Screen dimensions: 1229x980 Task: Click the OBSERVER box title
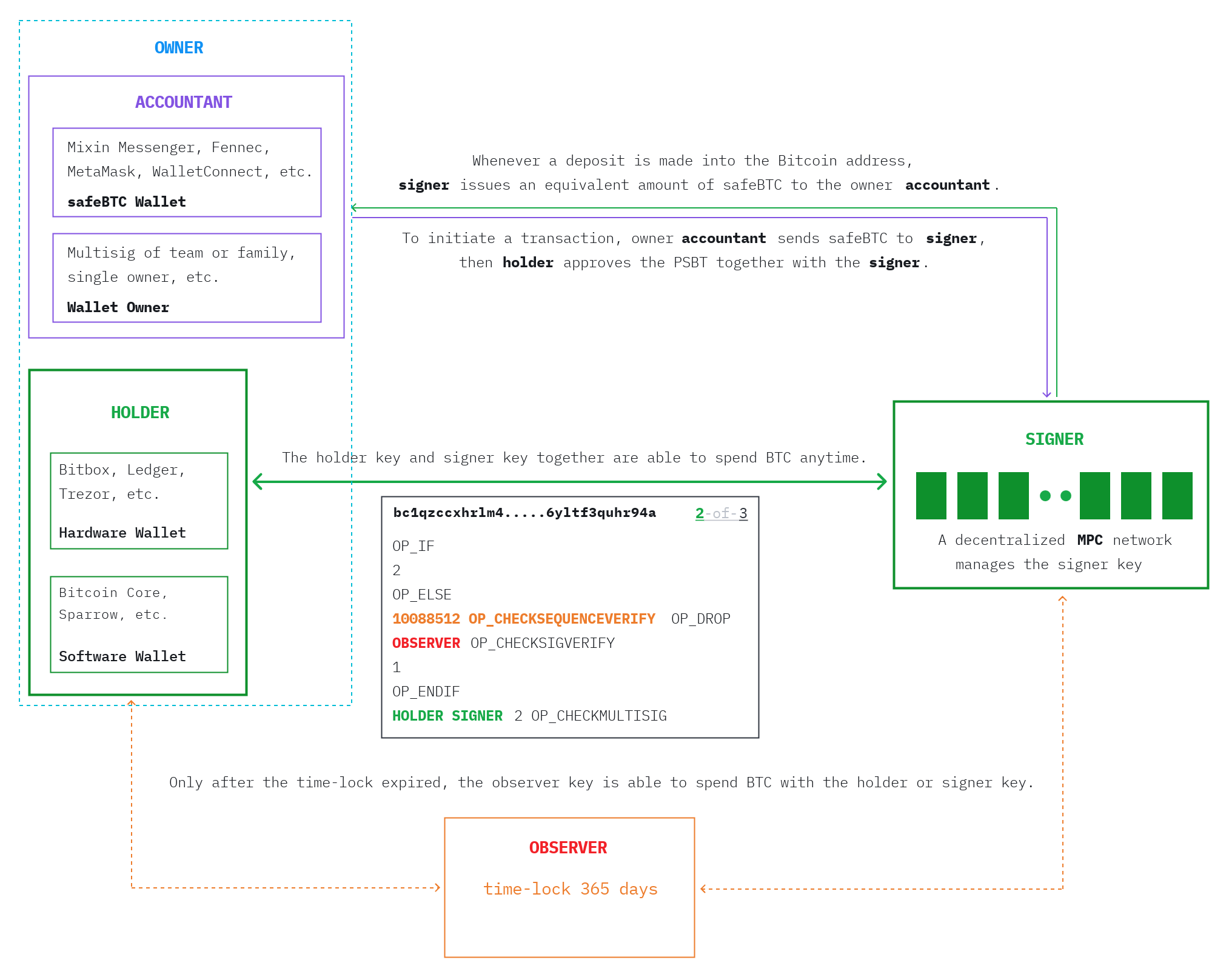pos(568,848)
